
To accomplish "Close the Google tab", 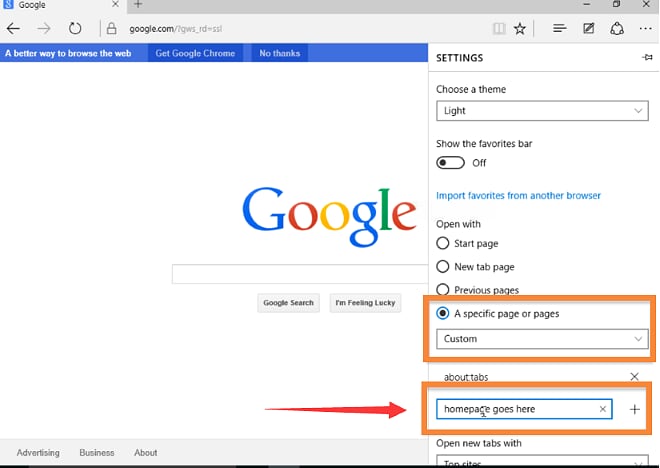I will (x=115, y=5).
